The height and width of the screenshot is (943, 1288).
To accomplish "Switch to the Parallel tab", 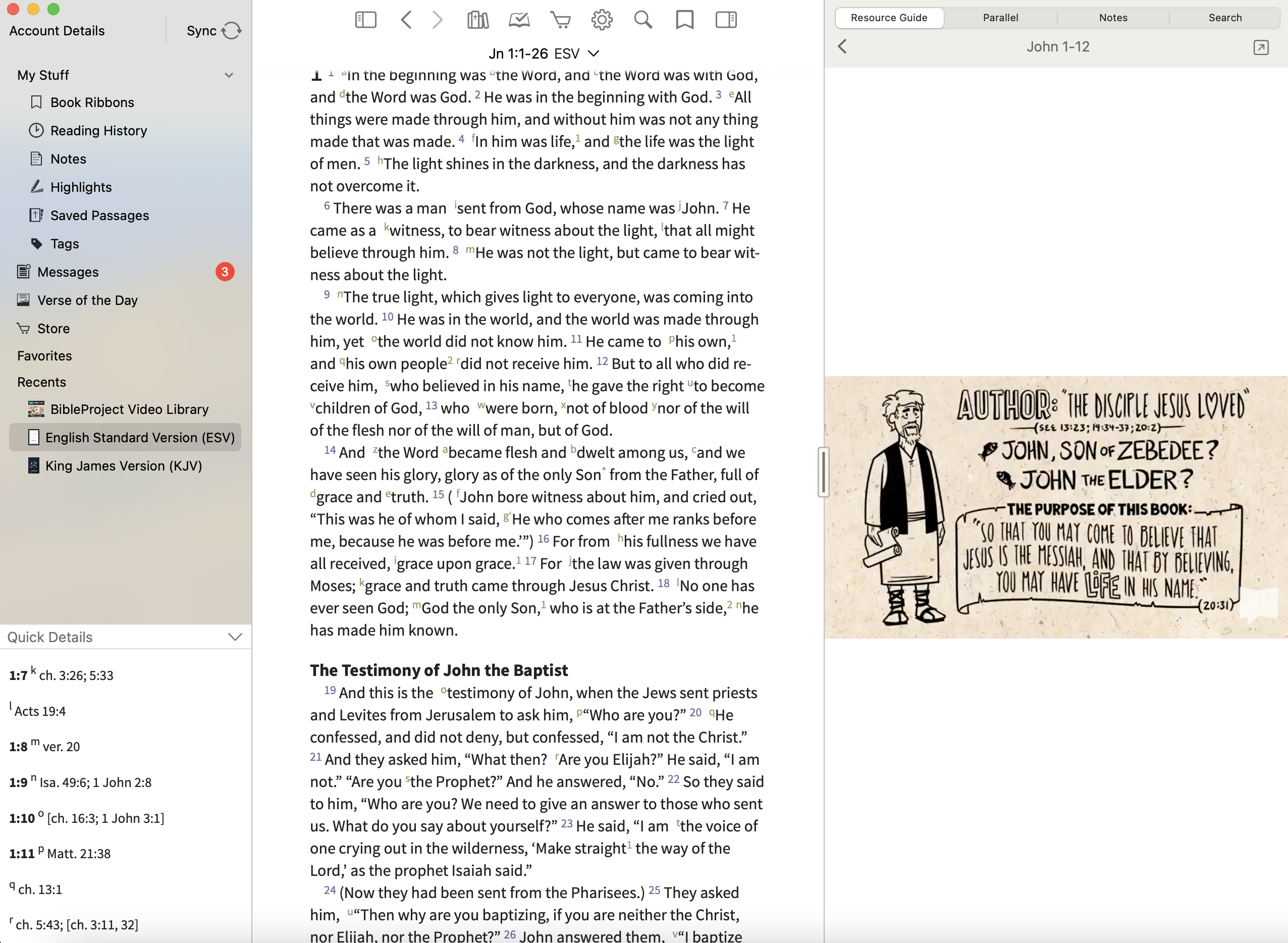I will click(1000, 18).
